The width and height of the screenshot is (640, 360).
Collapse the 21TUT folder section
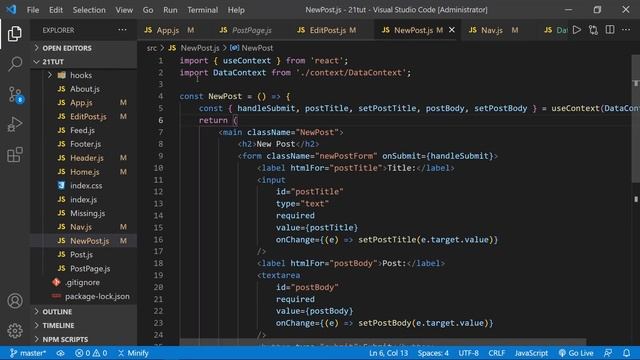tap(84, 62)
